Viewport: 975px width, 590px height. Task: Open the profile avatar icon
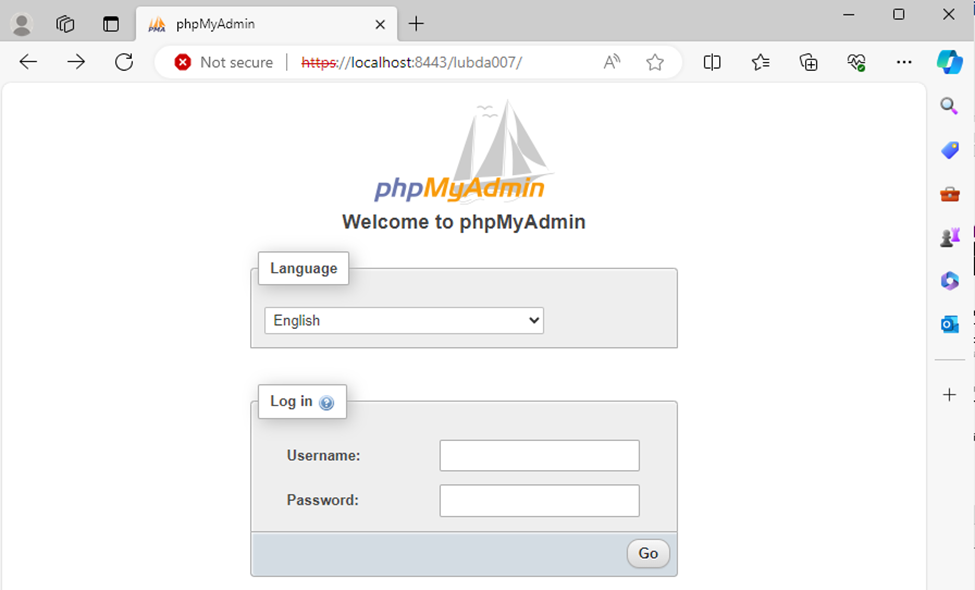[x=22, y=24]
